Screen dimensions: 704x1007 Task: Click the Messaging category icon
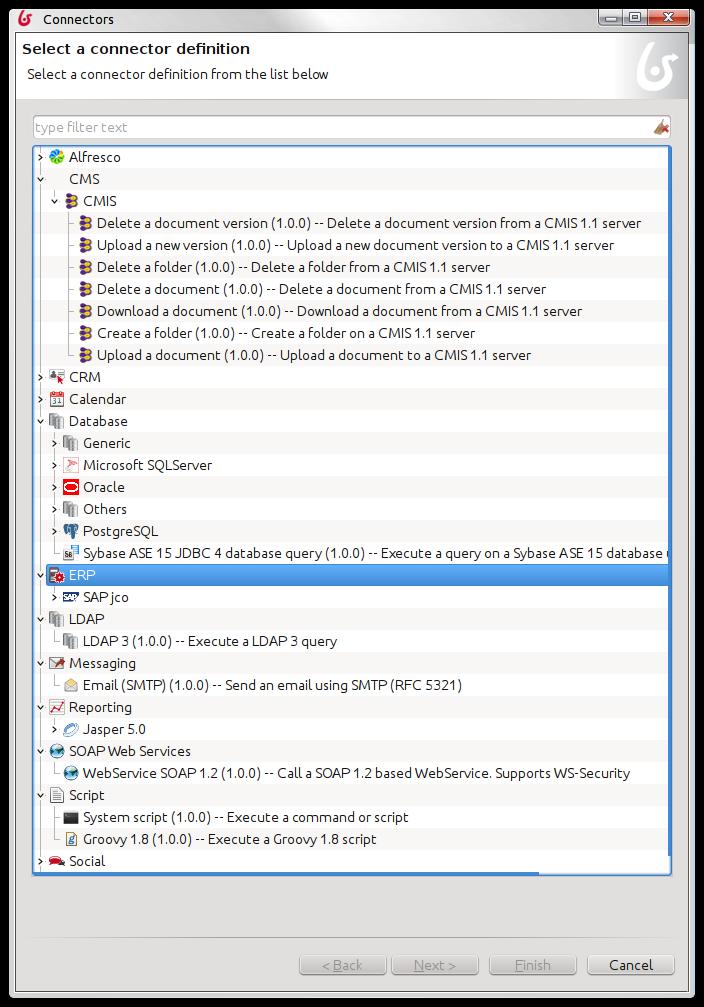tap(57, 663)
